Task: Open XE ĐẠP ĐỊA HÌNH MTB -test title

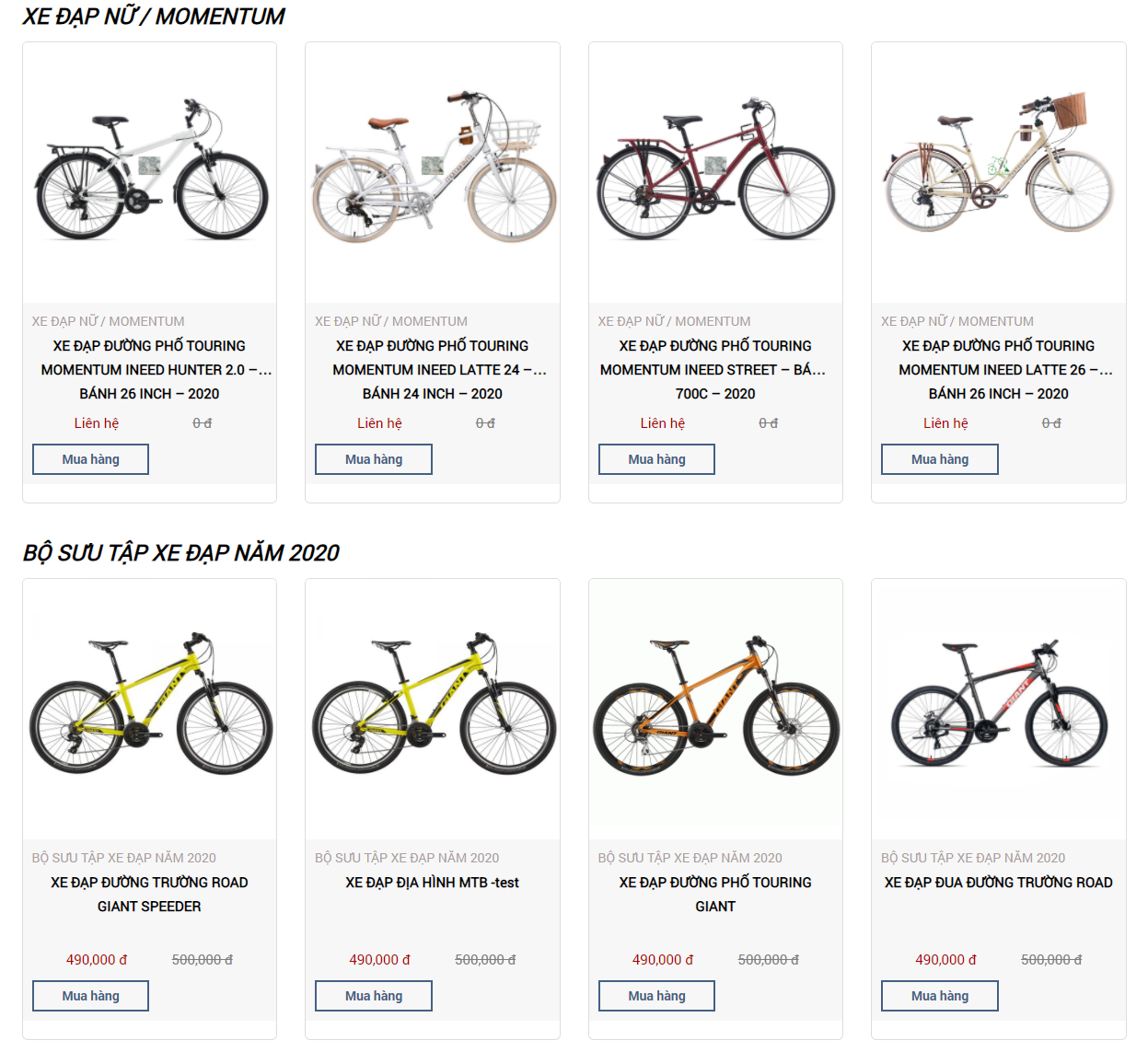Action: [433, 883]
